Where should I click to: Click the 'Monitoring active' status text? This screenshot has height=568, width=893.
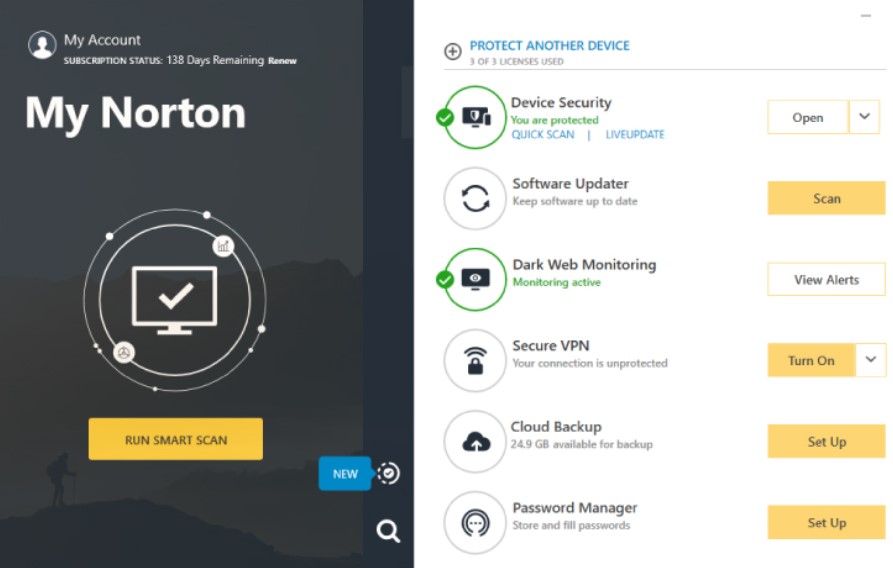click(x=556, y=282)
